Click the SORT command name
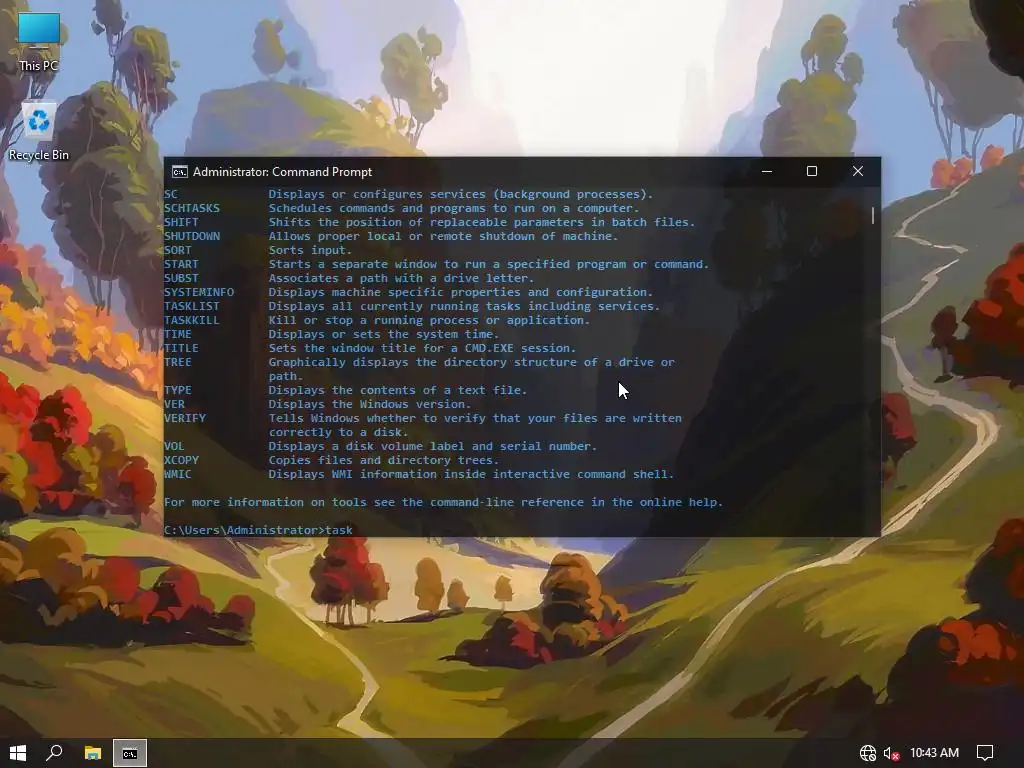Screen dimensions: 1024x768 (178, 250)
